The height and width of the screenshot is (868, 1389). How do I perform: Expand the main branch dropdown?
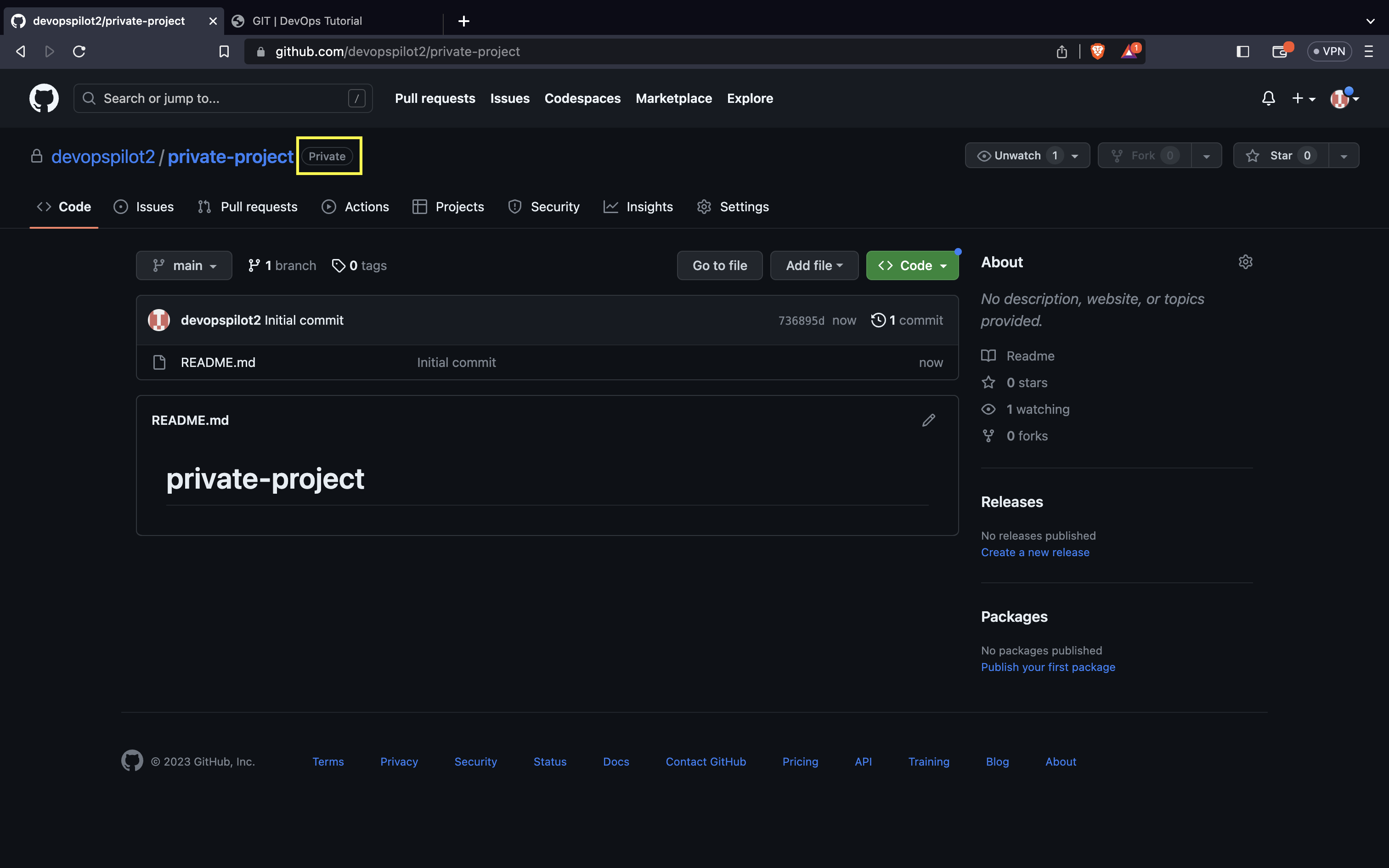click(x=184, y=265)
